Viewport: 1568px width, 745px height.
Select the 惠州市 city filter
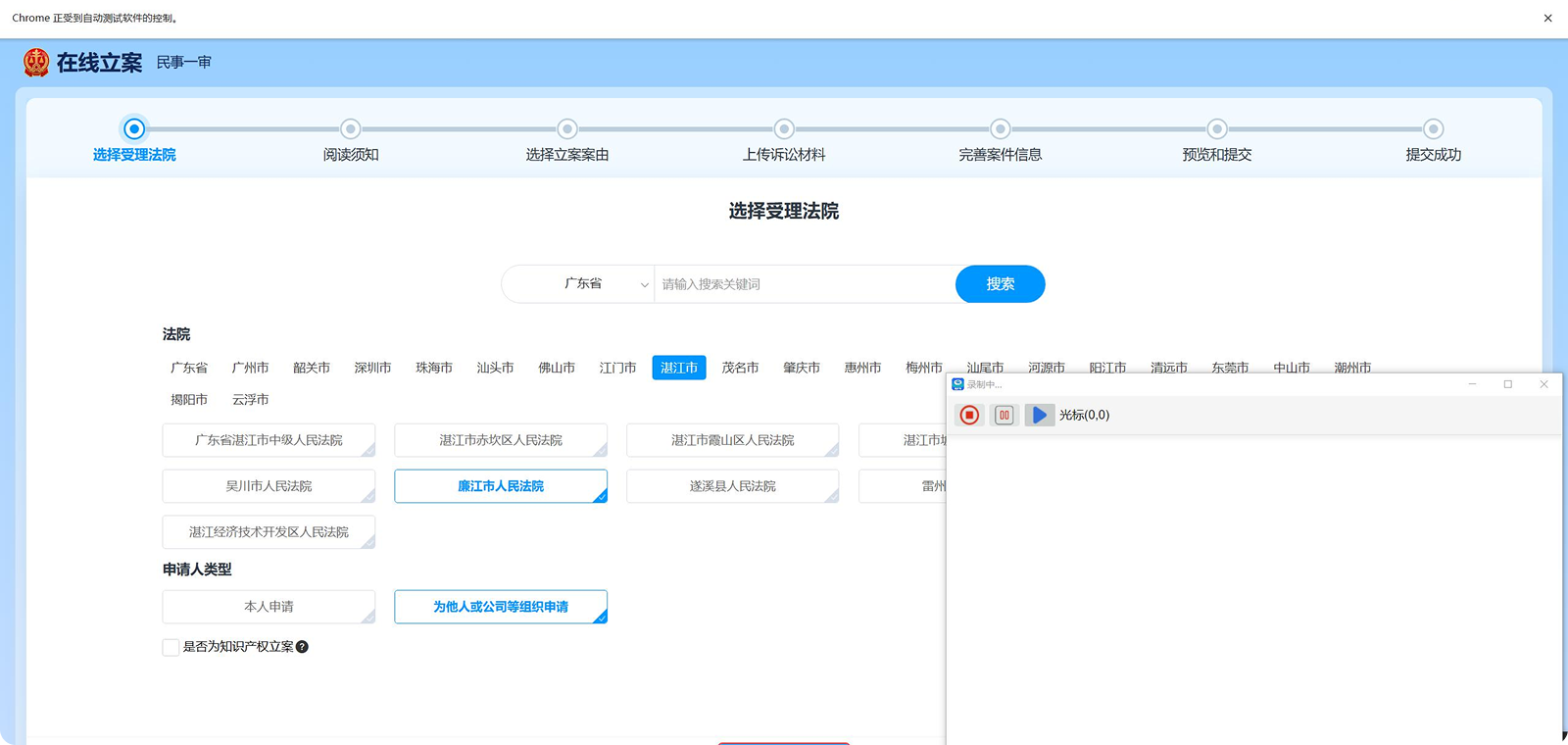(x=862, y=368)
